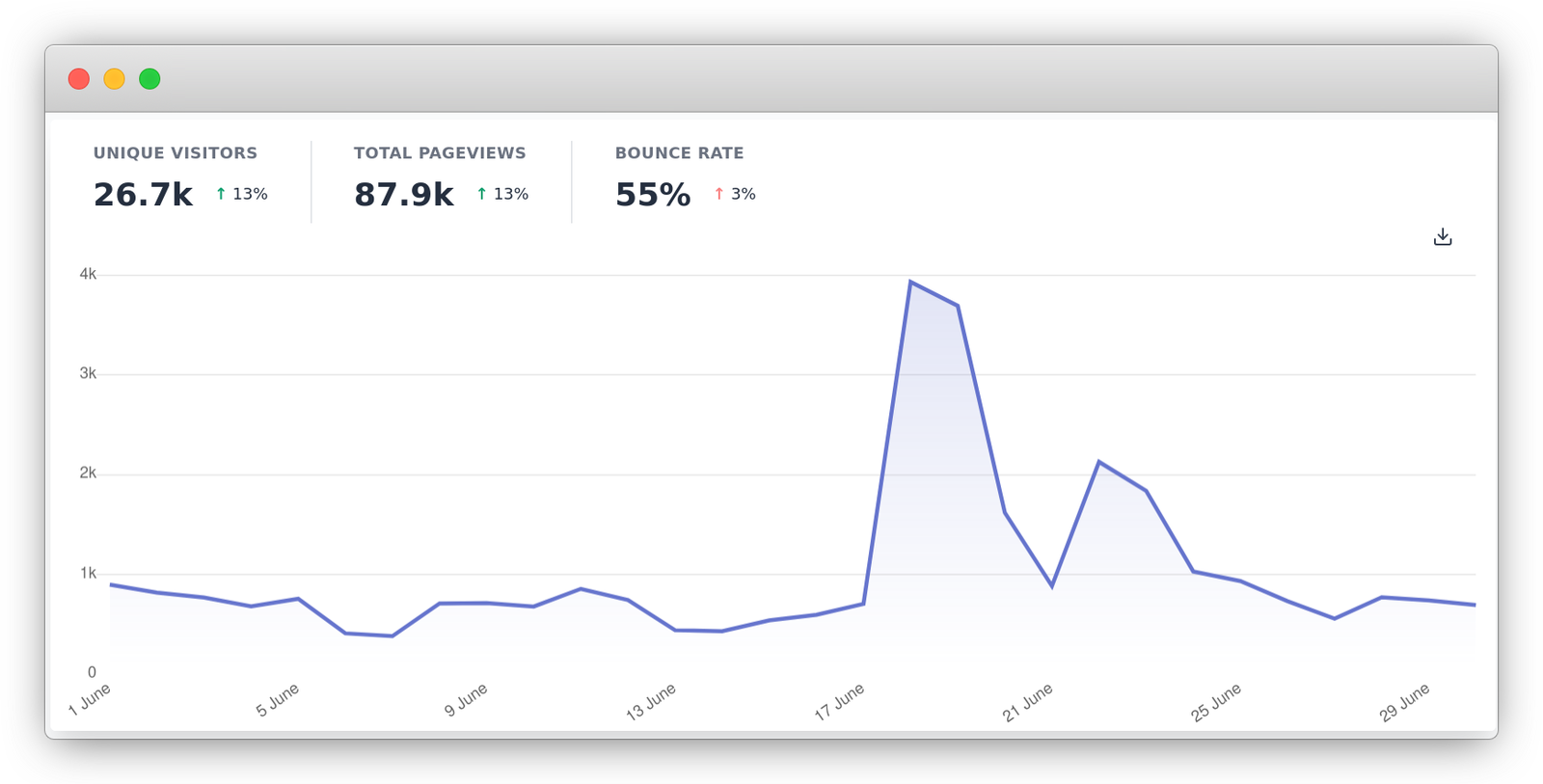Click the second smaller peak just above 2k
The width and height of the screenshot is (1543, 784).
(x=1098, y=462)
